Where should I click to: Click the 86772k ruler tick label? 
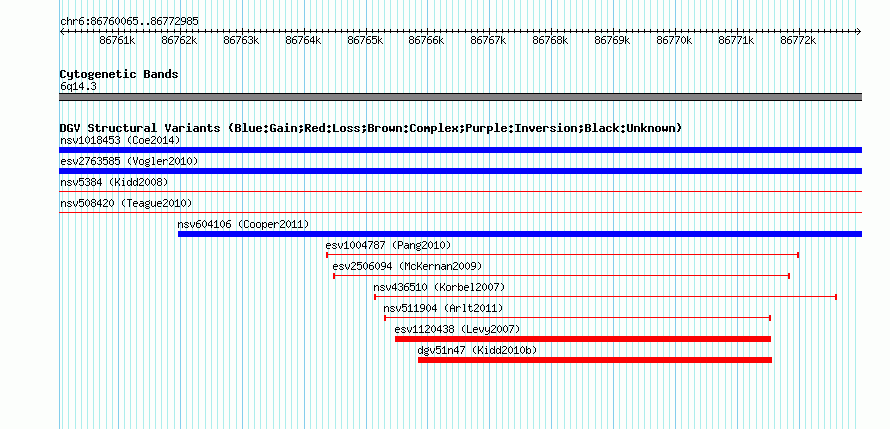(798, 40)
